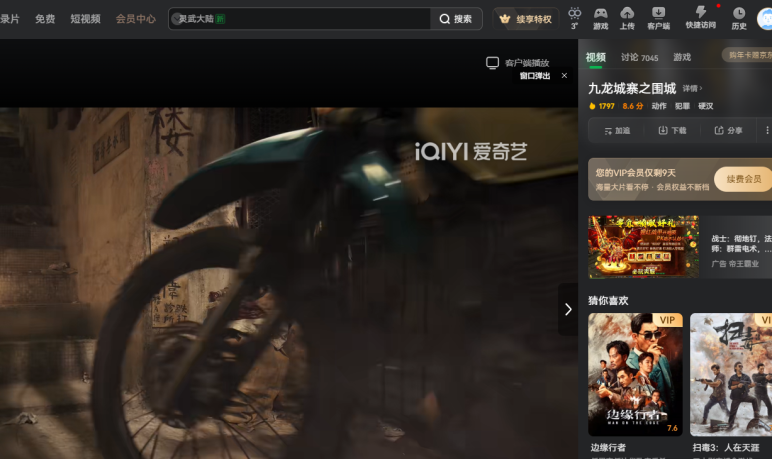
Task: Click the 分享 share button
Action: coord(728,131)
